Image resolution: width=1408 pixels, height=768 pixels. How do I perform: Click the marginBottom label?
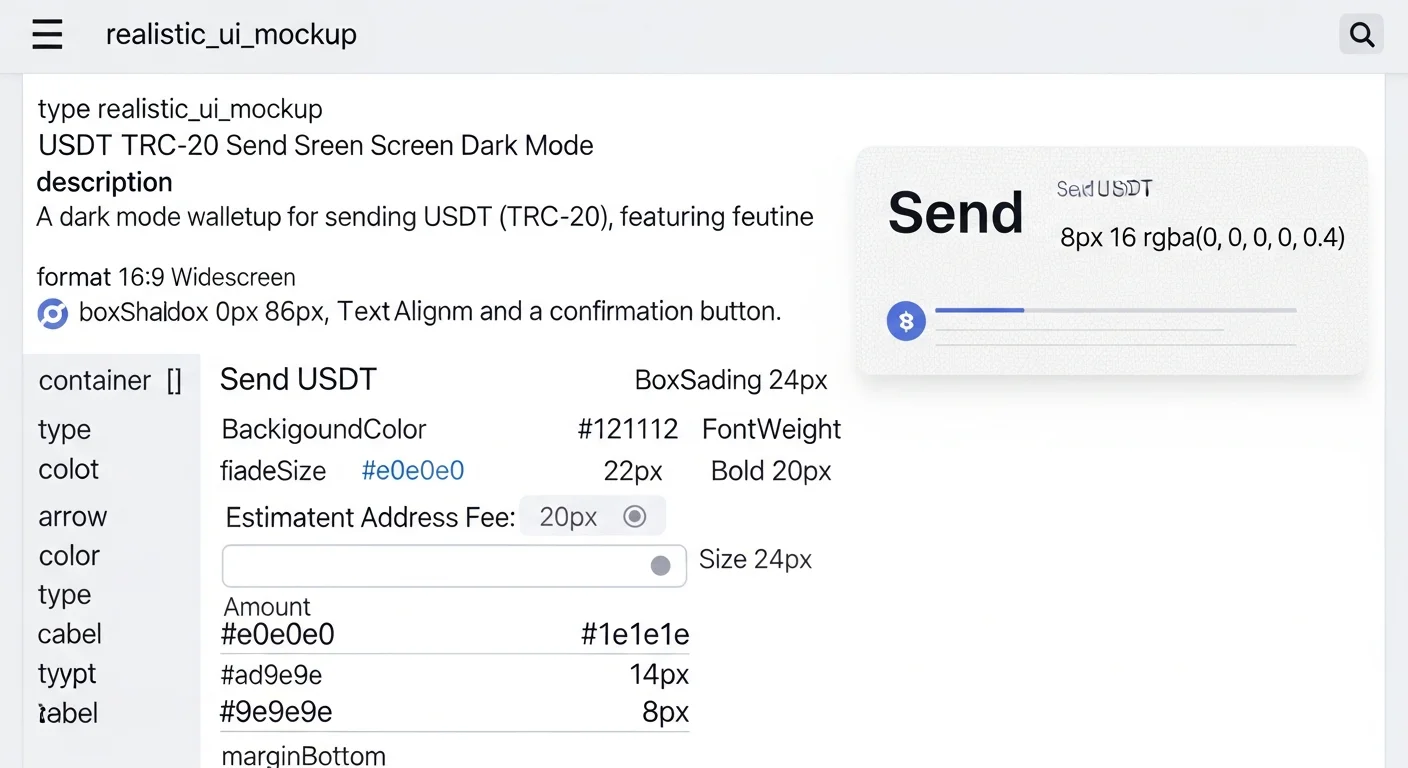click(303, 756)
